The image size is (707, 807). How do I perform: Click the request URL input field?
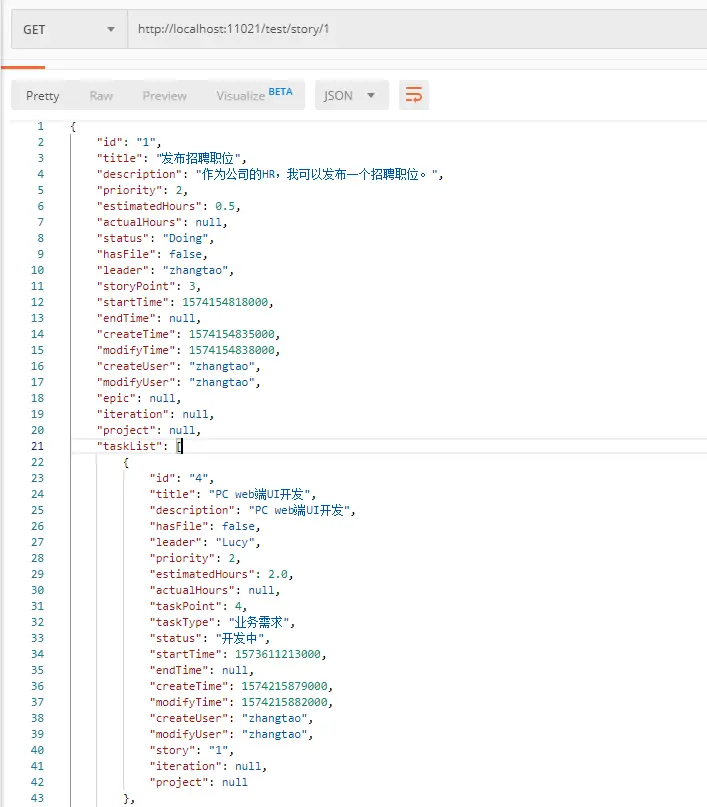(x=417, y=29)
